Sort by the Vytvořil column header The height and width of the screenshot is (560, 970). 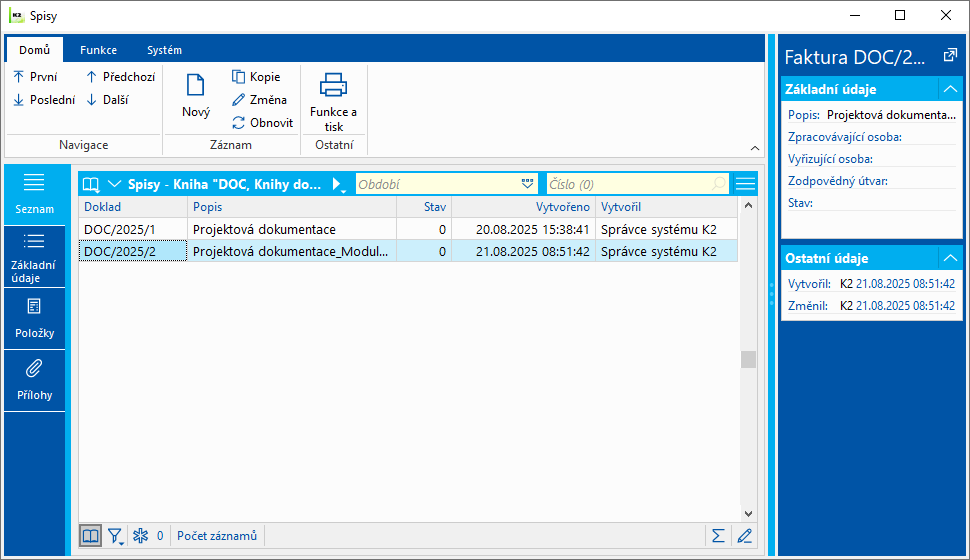point(666,207)
